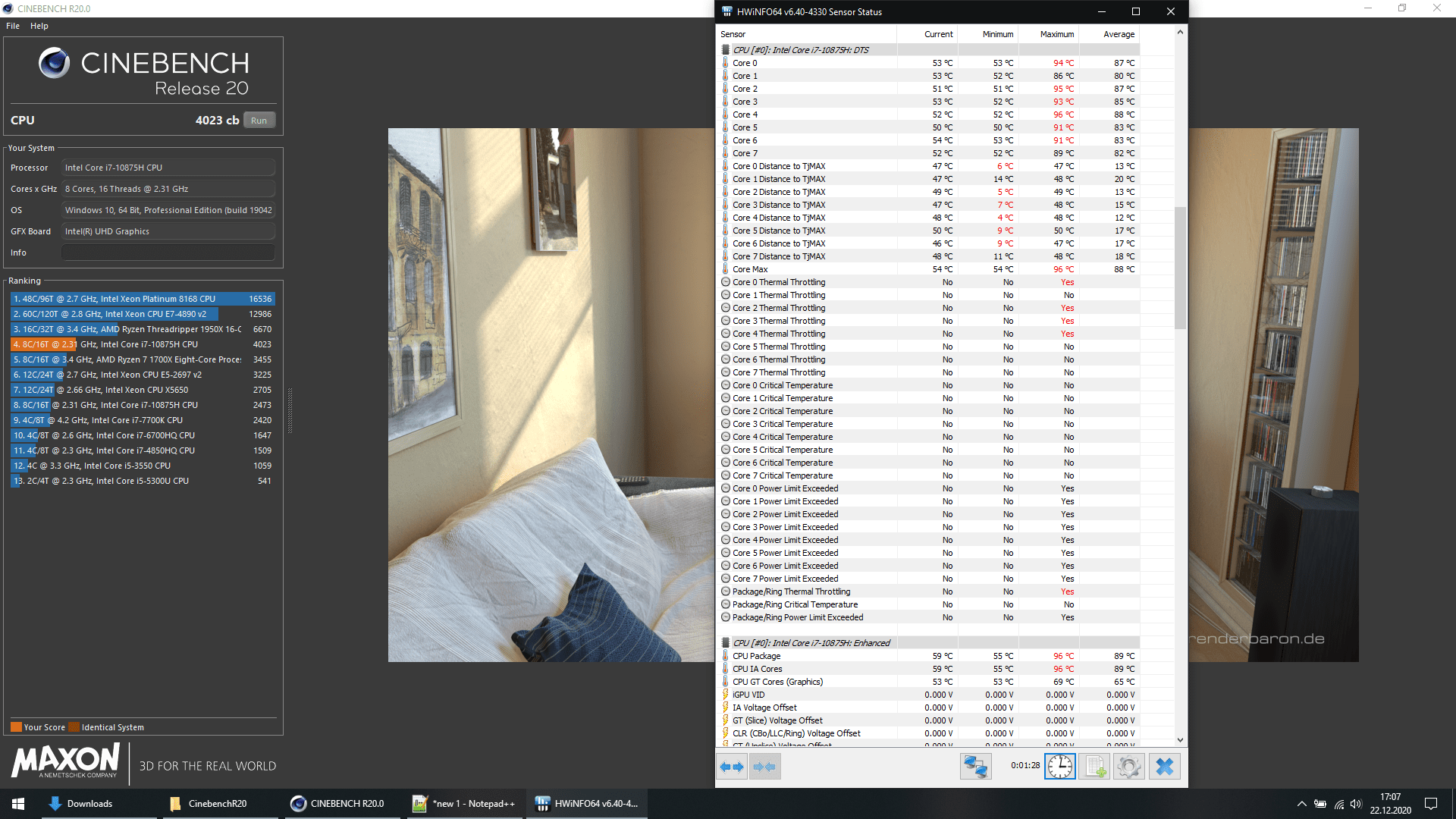
Task: Click the Sensor column header
Action: (x=807, y=34)
